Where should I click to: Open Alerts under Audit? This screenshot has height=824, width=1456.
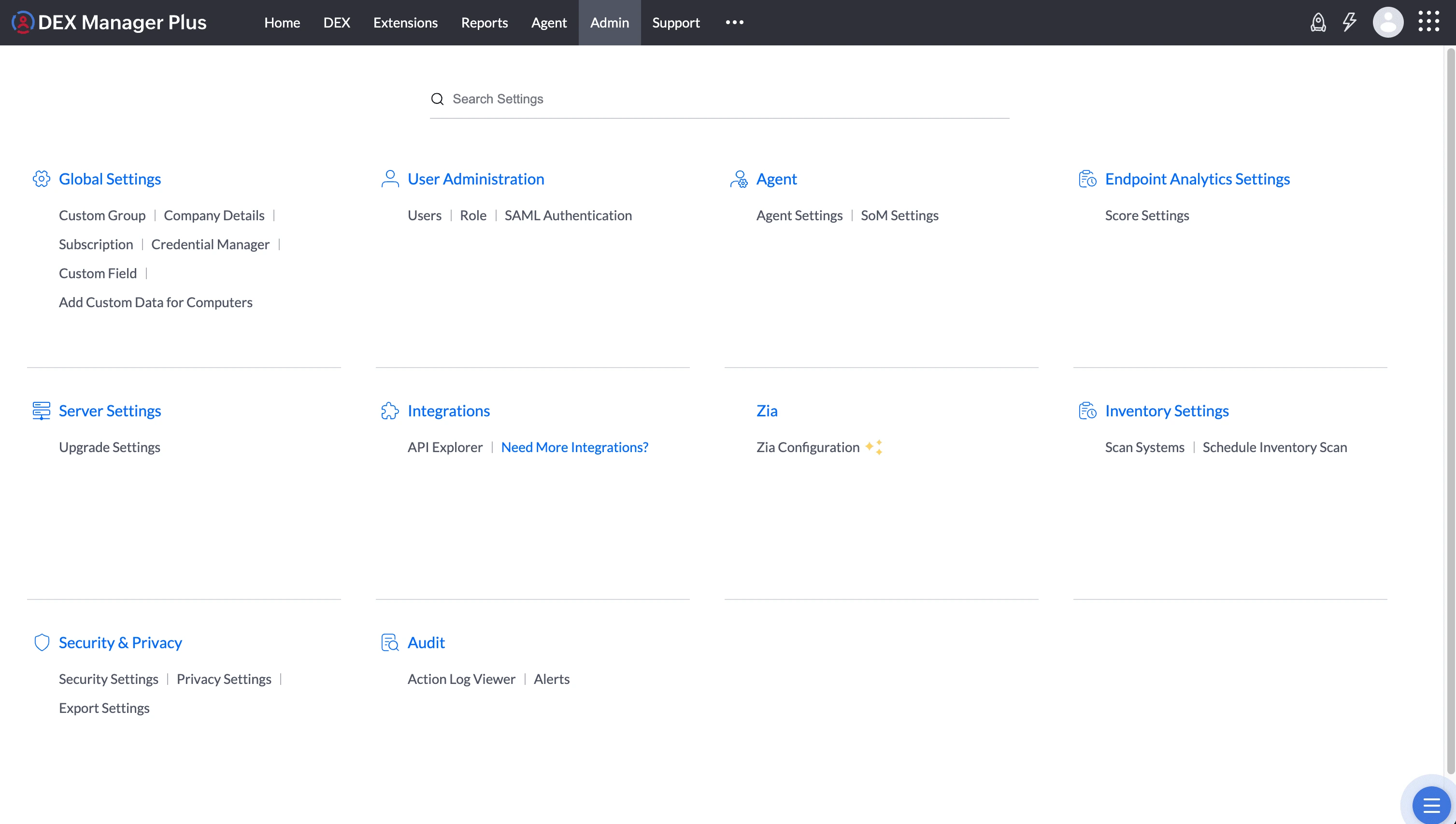point(552,679)
